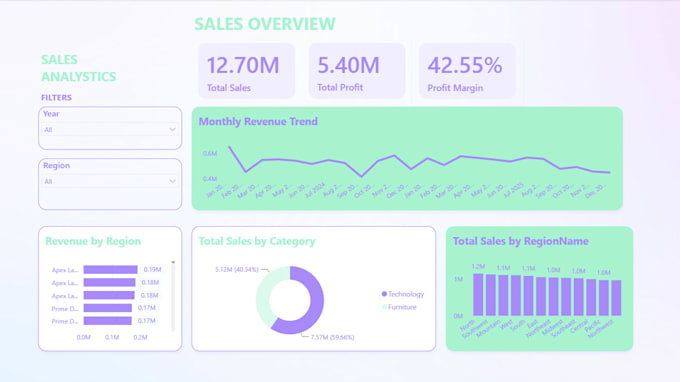Click the Total Sales by Category title

(257, 241)
